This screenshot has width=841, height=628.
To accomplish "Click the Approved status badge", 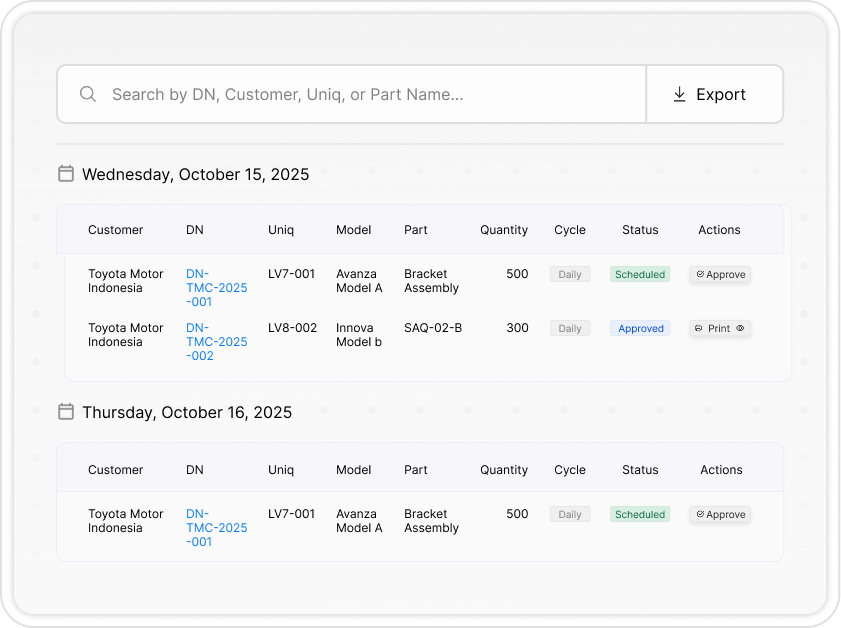I will pyautogui.click(x=641, y=328).
